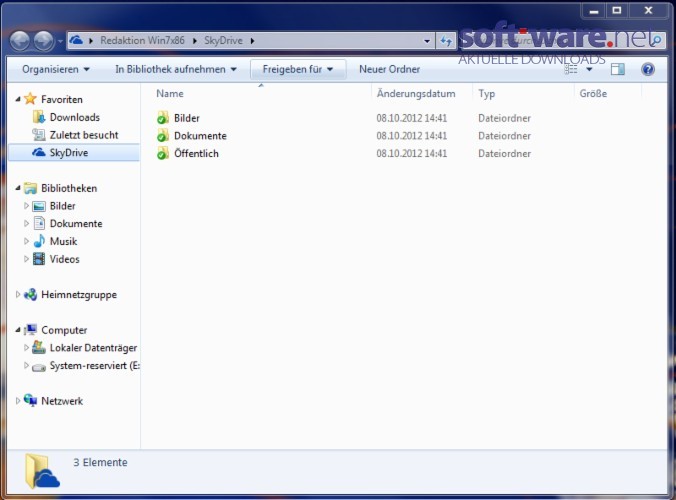Screen dimensions: 676x500
Task: Collapse the Computer node
Action: click(18, 330)
